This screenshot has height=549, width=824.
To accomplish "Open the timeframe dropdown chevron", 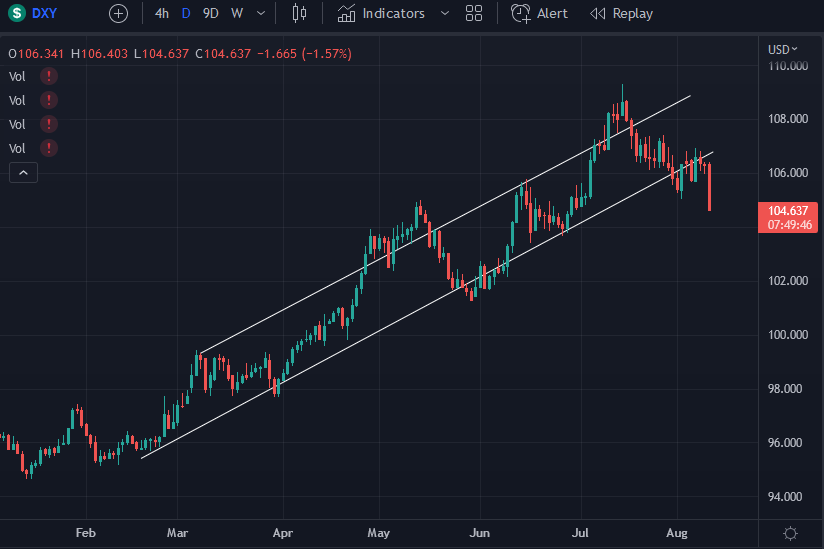I will coord(261,13).
